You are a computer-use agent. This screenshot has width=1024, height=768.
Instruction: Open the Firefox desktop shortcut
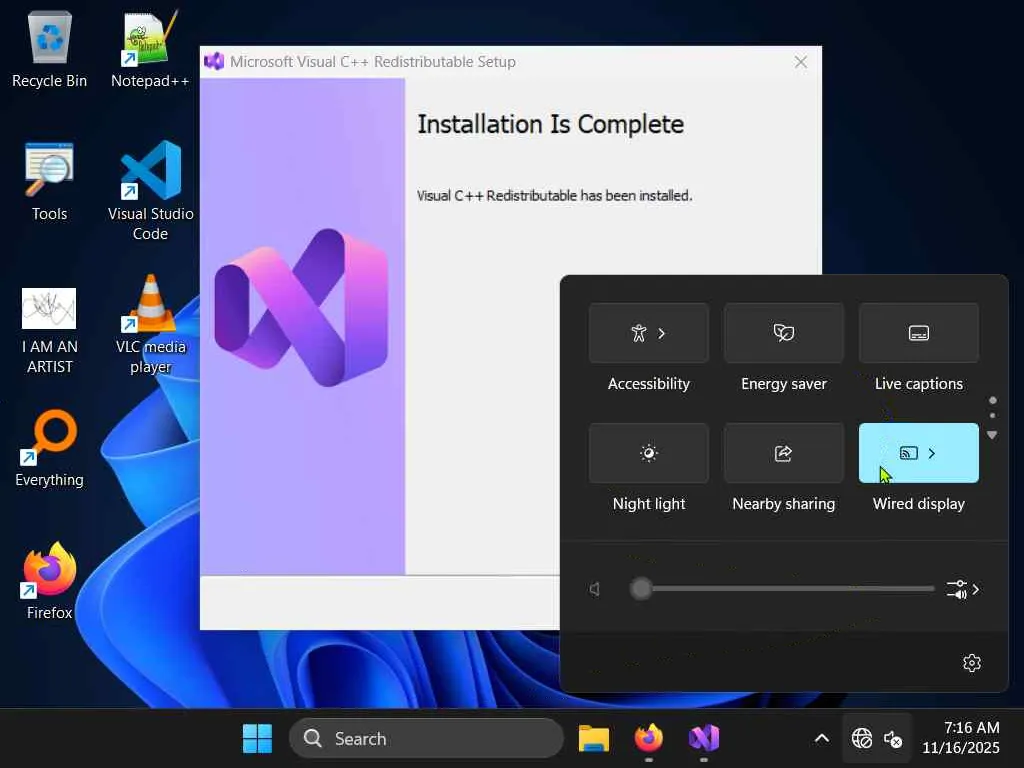click(x=50, y=581)
